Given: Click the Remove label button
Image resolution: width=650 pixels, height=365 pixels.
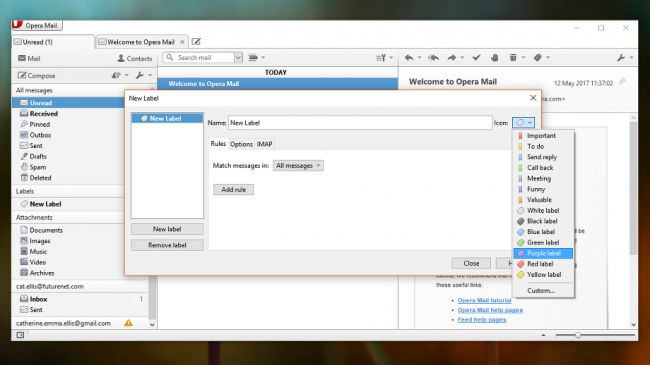Looking at the screenshot, I should [167, 245].
